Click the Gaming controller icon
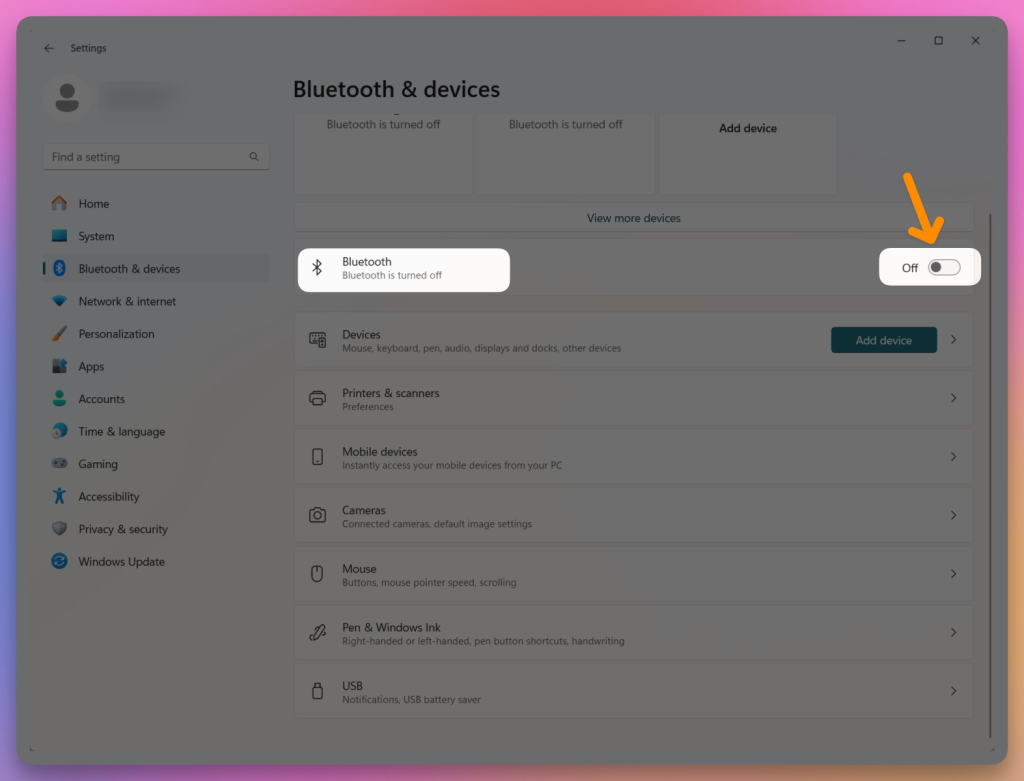The image size is (1024, 781). 59,464
